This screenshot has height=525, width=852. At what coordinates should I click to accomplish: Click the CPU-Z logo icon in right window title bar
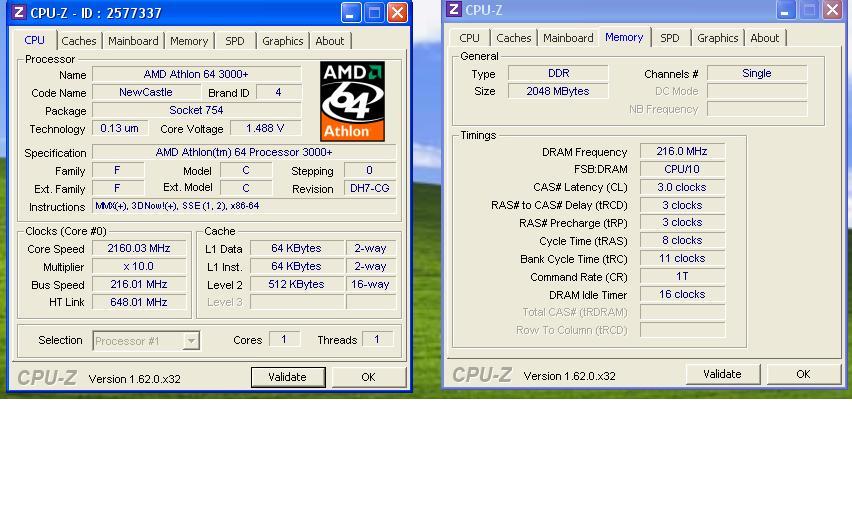[x=454, y=9]
